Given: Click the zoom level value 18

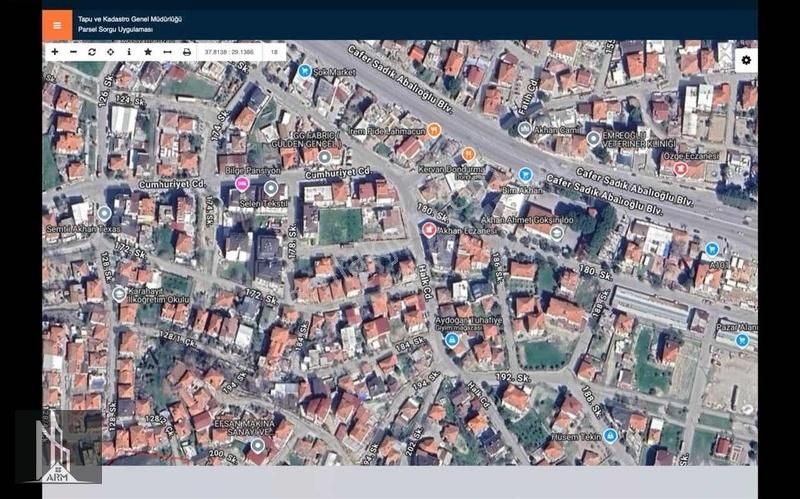Looking at the screenshot, I should coord(274,52).
